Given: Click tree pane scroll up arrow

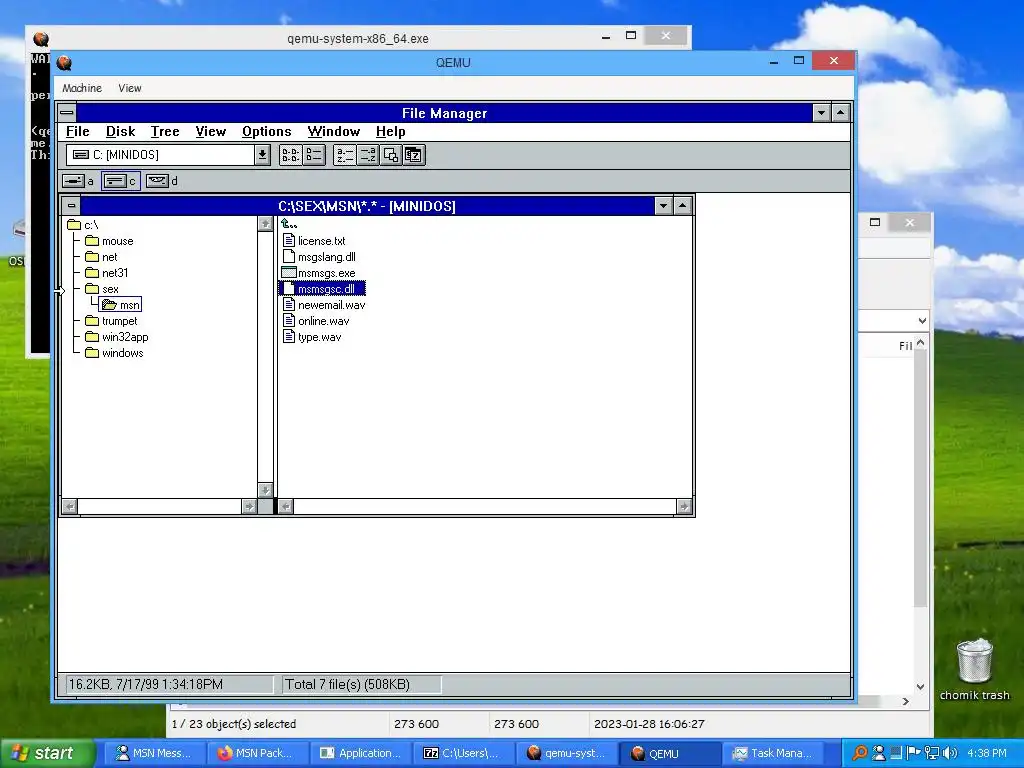Looking at the screenshot, I should point(265,224).
